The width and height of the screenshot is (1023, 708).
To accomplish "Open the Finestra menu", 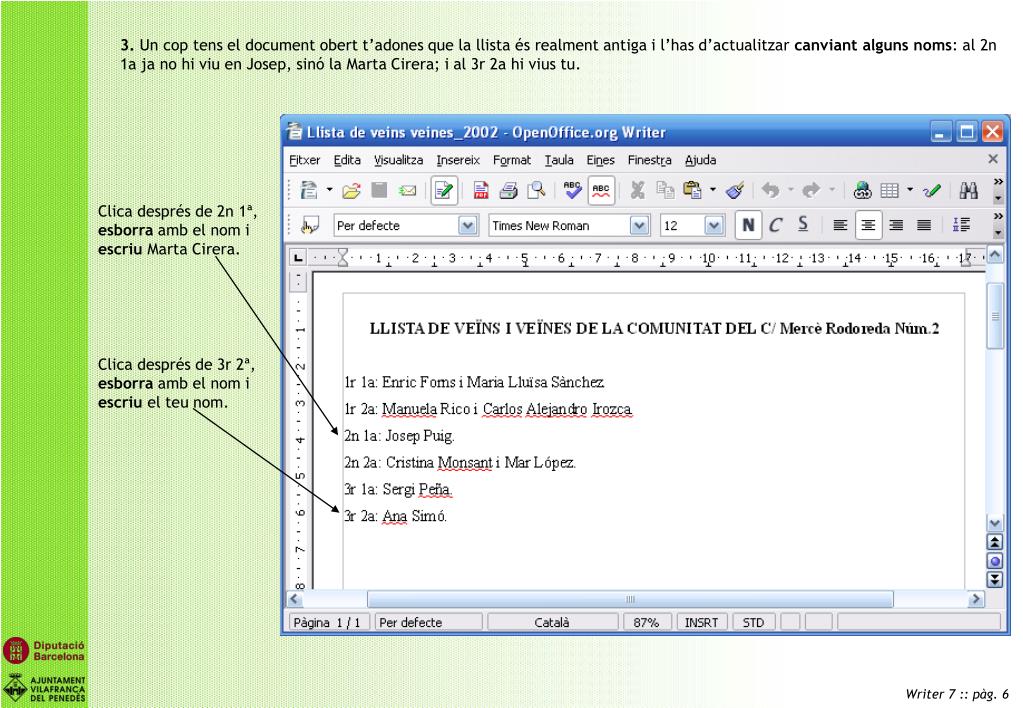I will tap(650, 160).
